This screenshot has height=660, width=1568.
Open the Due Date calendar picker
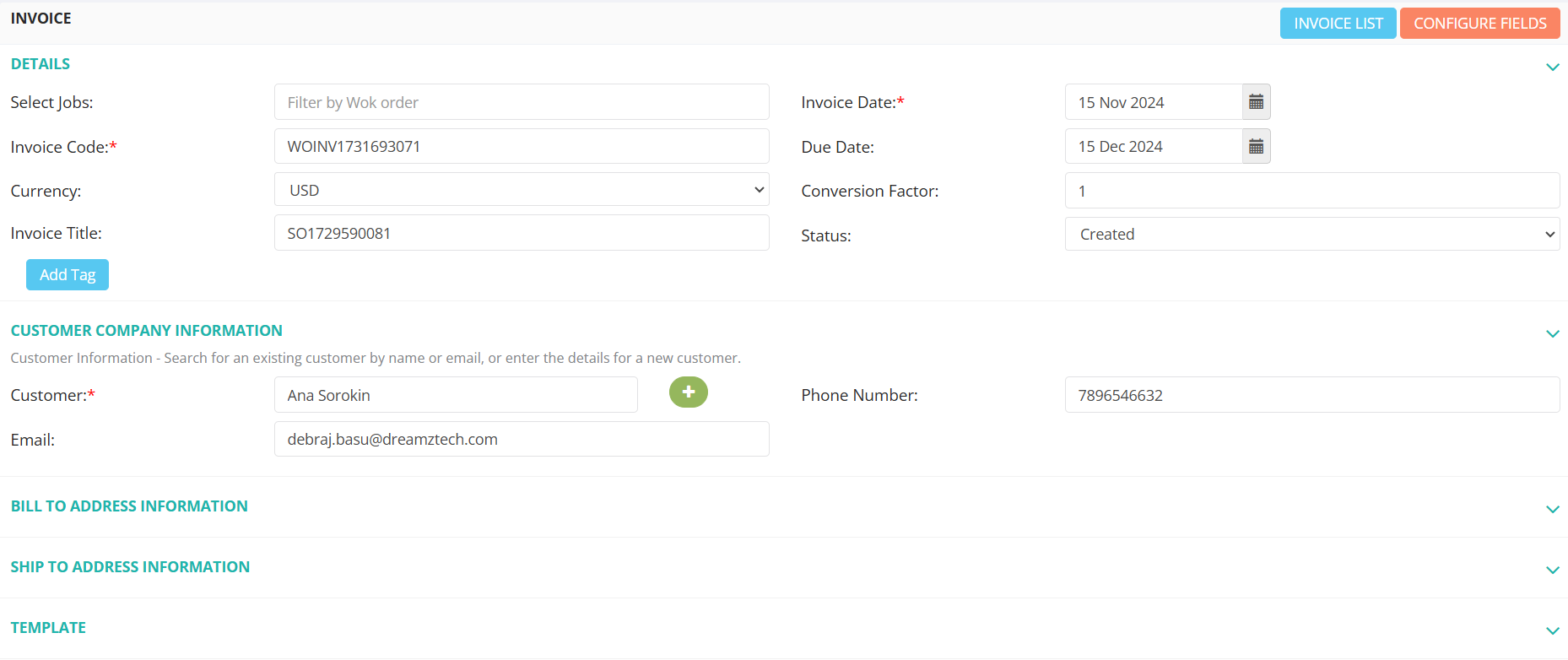[1256, 147]
